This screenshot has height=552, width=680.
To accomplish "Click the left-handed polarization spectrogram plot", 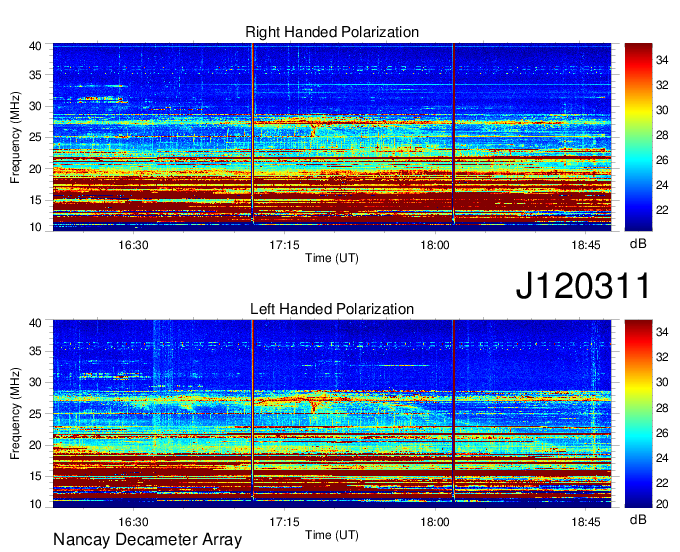I will (332, 414).
